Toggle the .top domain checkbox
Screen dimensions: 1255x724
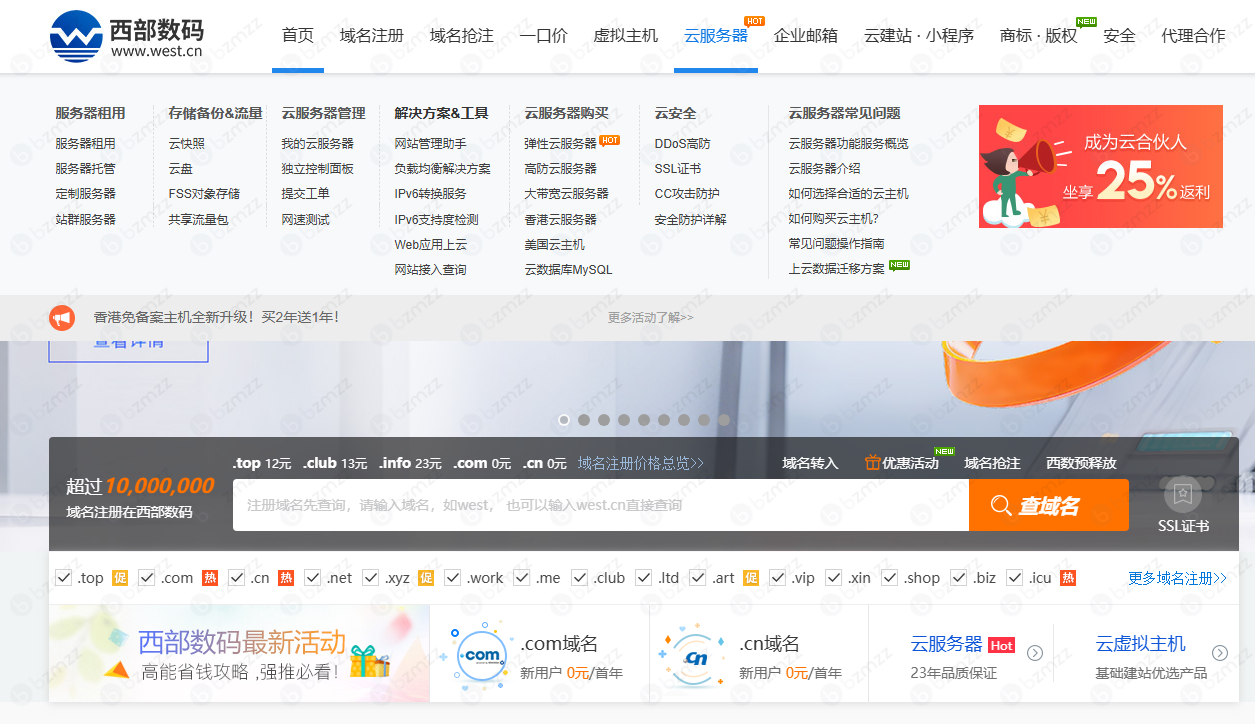[64, 578]
